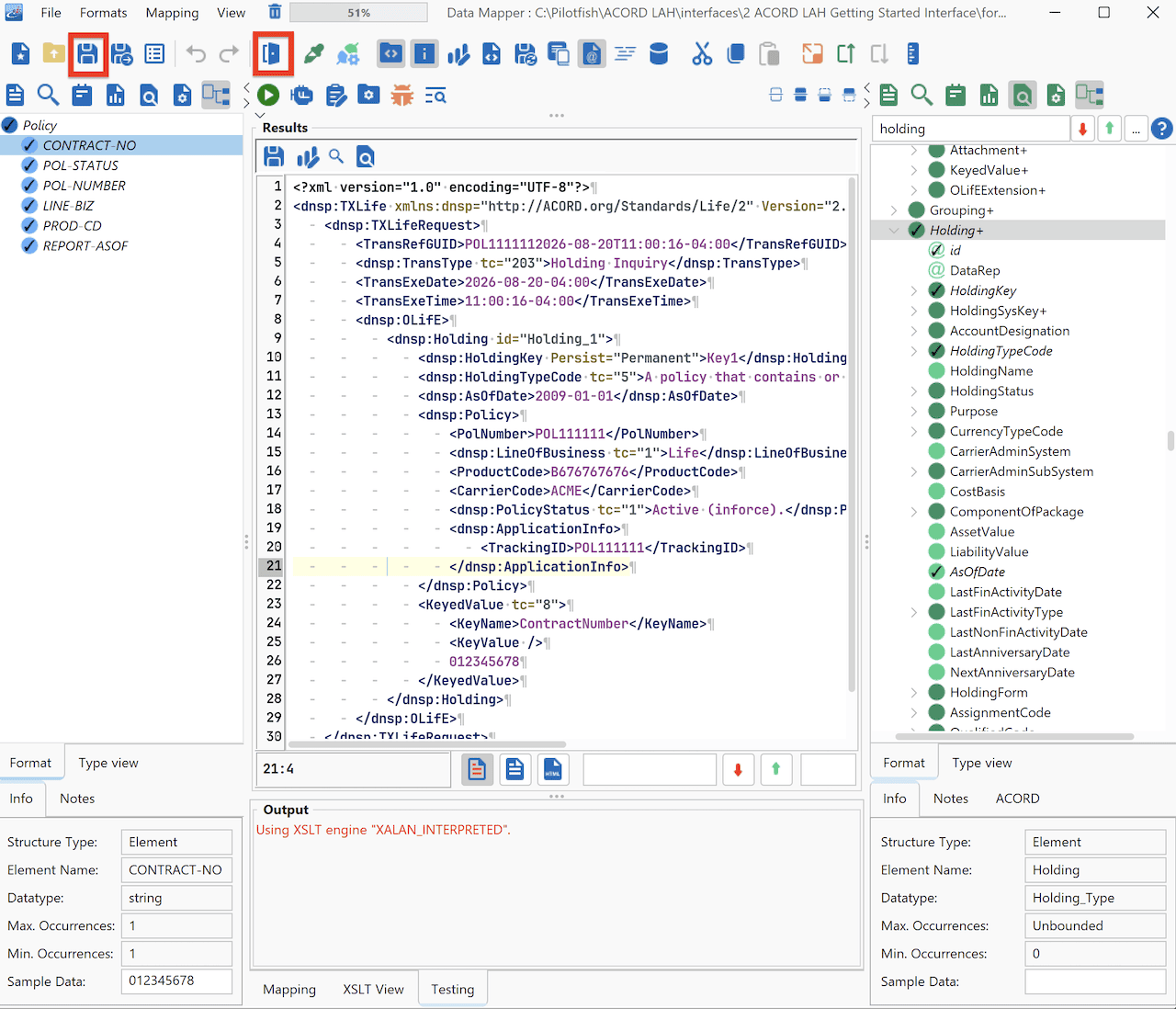Click the Paste clipboard icon
The width and height of the screenshot is (1176, 1009).
click(769, 54)
